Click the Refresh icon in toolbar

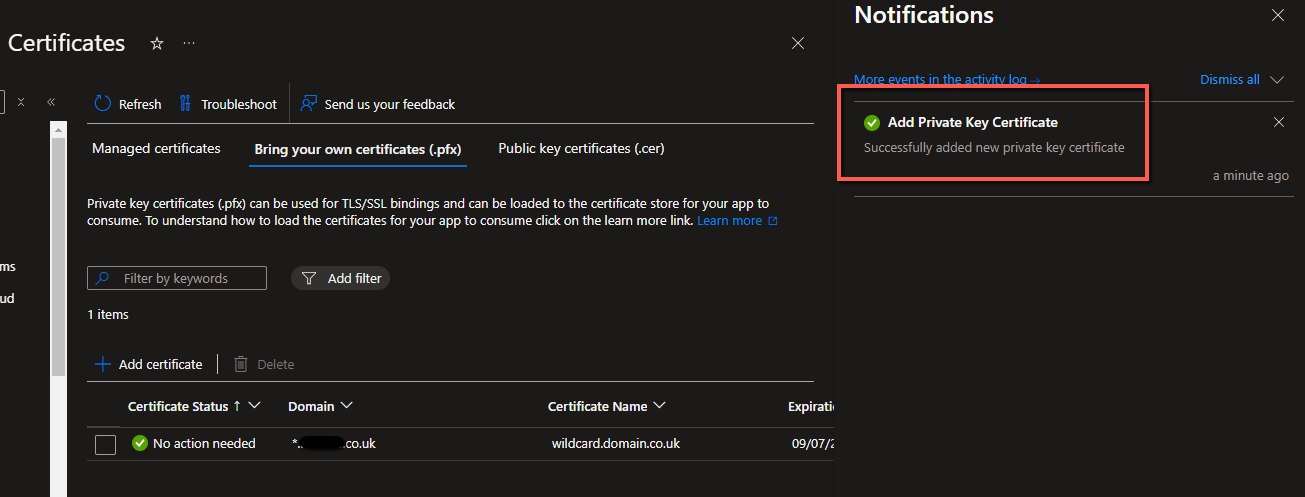[x=103, y=104]
